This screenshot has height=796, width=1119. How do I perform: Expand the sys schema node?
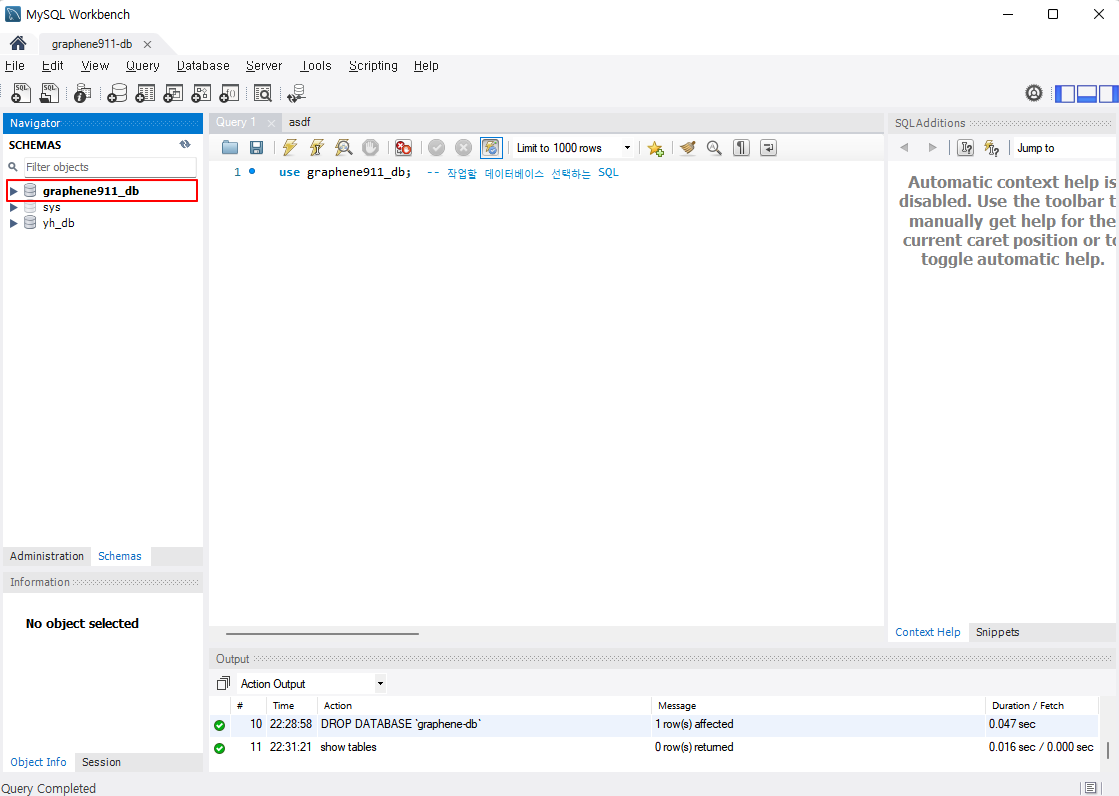point(13,207)
